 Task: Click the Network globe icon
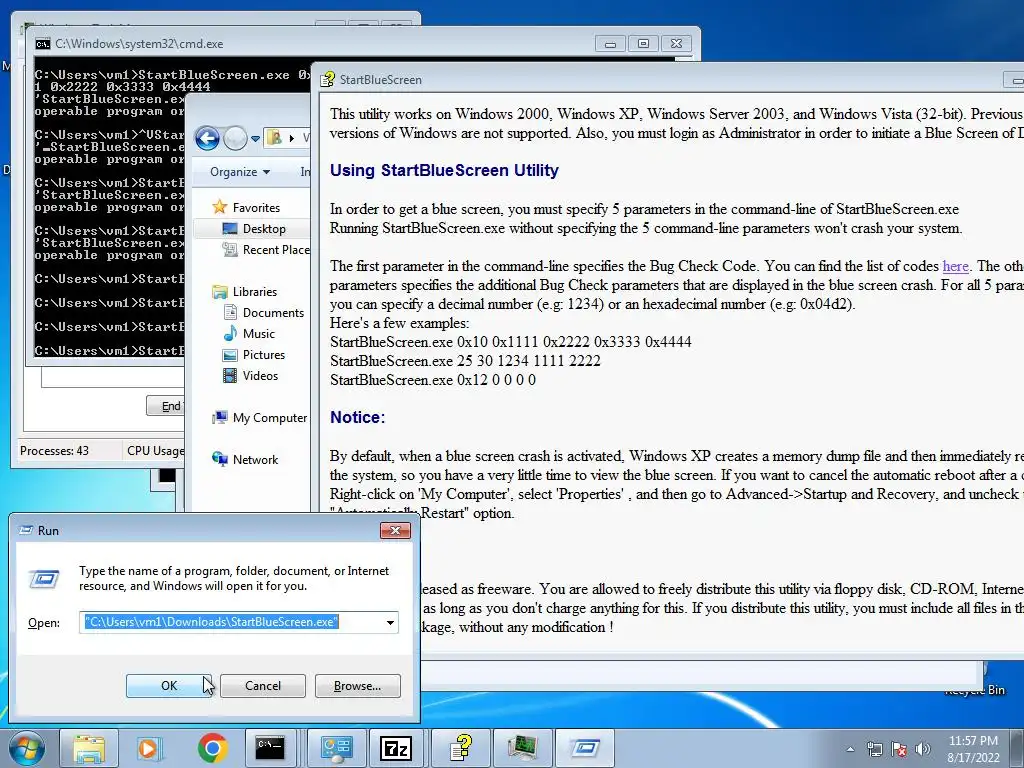tap(219, 458)
